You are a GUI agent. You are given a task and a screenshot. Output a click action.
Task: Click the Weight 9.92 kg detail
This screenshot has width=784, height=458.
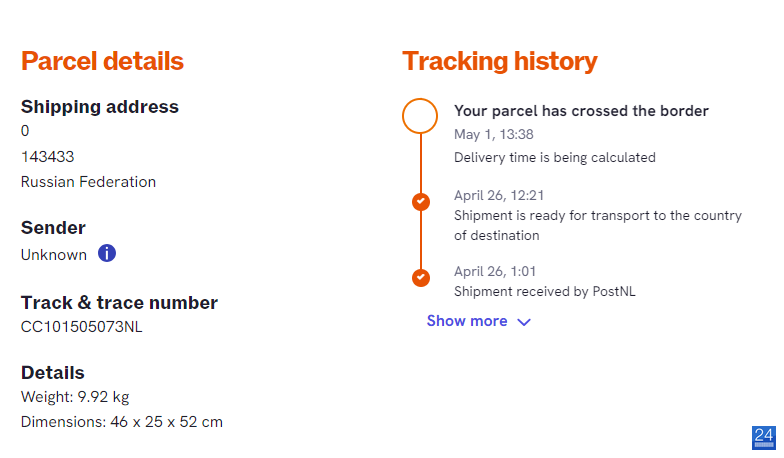tap(75, 397)
